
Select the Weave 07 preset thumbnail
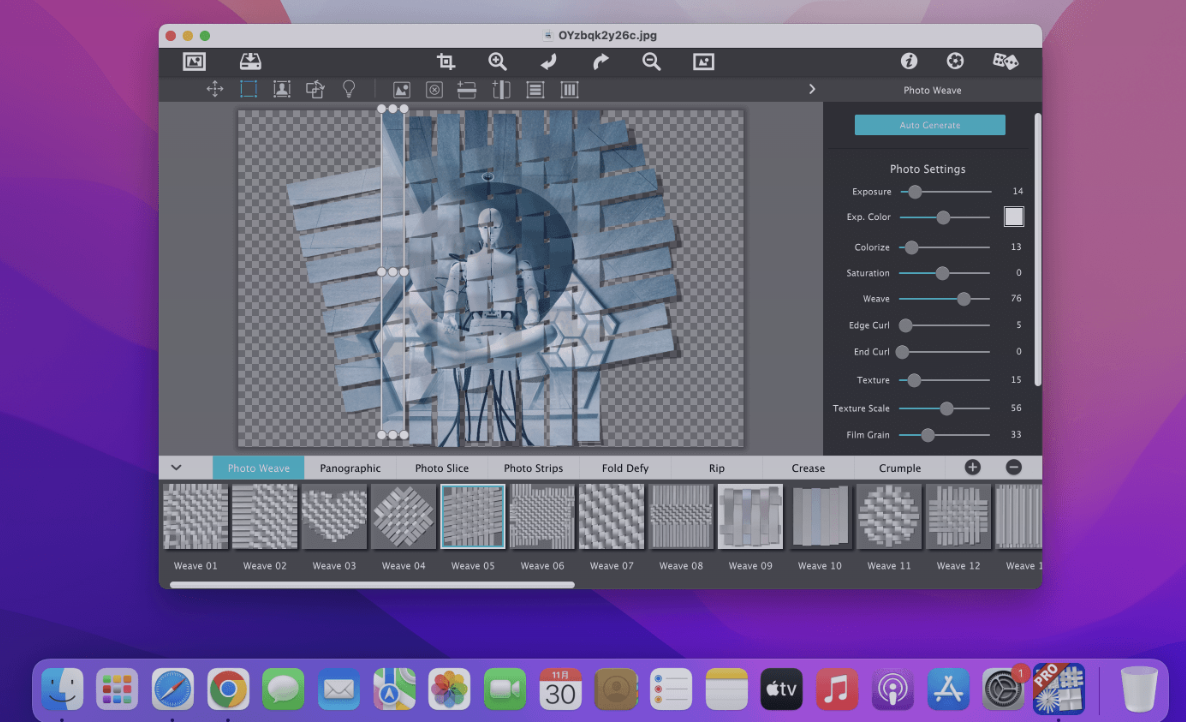[611, 516]
